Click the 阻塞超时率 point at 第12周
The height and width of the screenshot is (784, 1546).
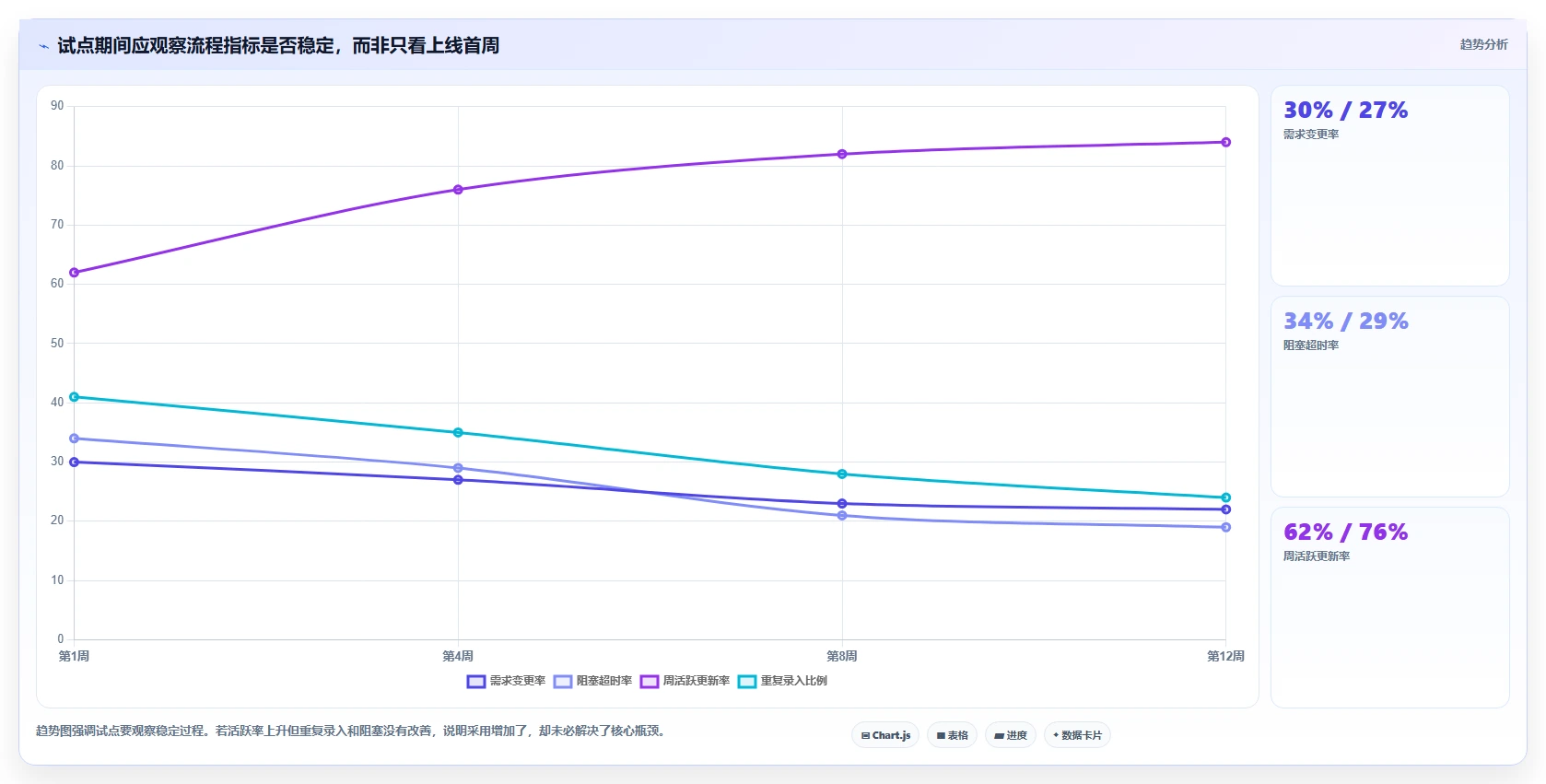(x=1225, y=527)
